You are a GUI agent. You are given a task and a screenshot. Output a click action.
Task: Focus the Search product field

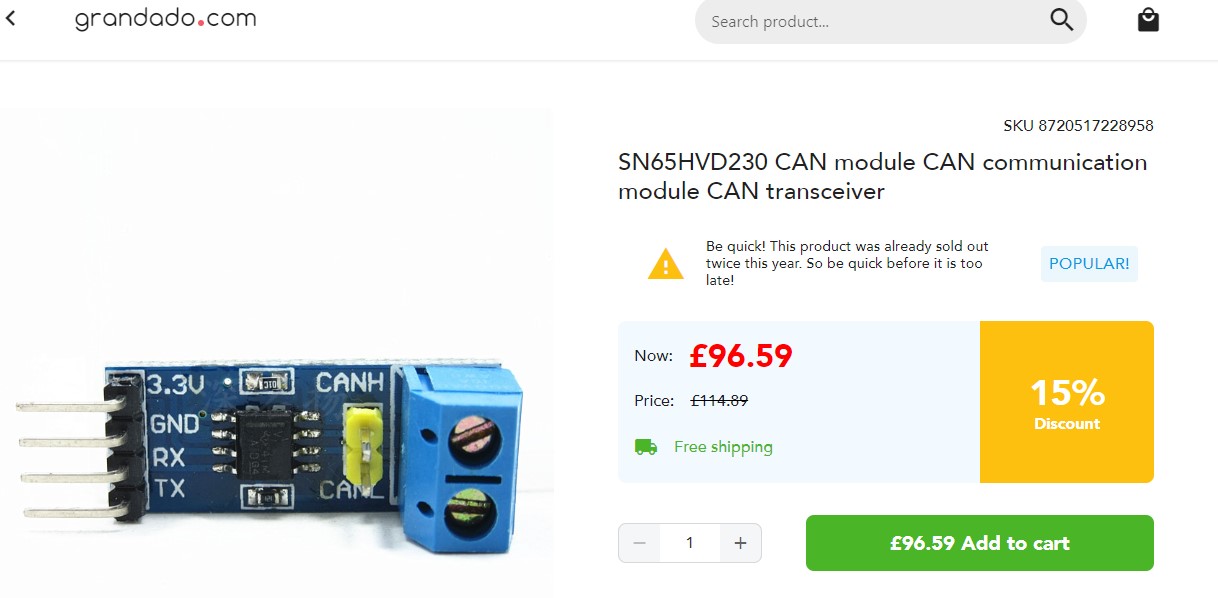(x=870, y=21)
